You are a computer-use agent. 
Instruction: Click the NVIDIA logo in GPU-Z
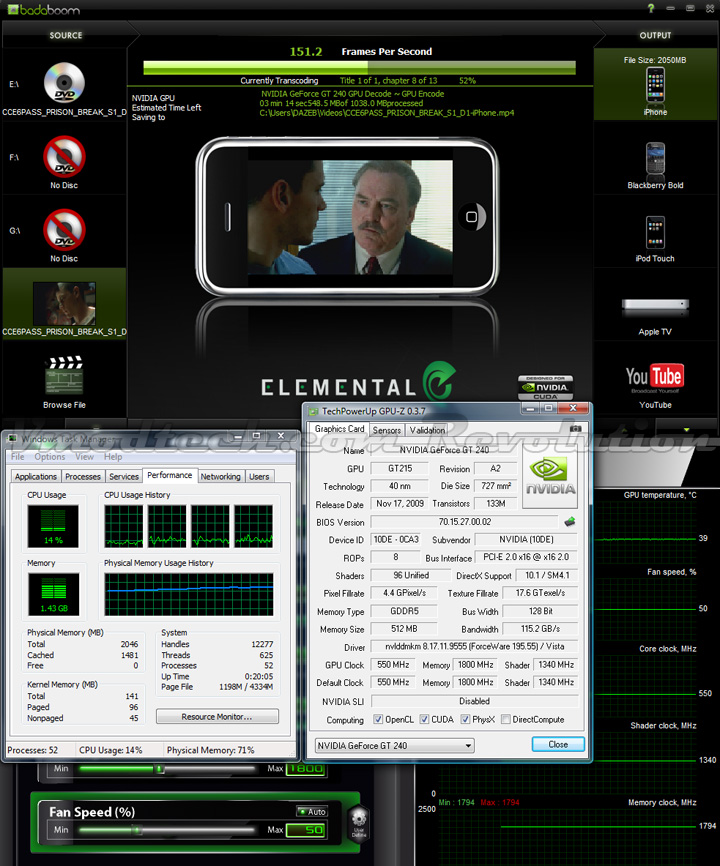(550, 477)
